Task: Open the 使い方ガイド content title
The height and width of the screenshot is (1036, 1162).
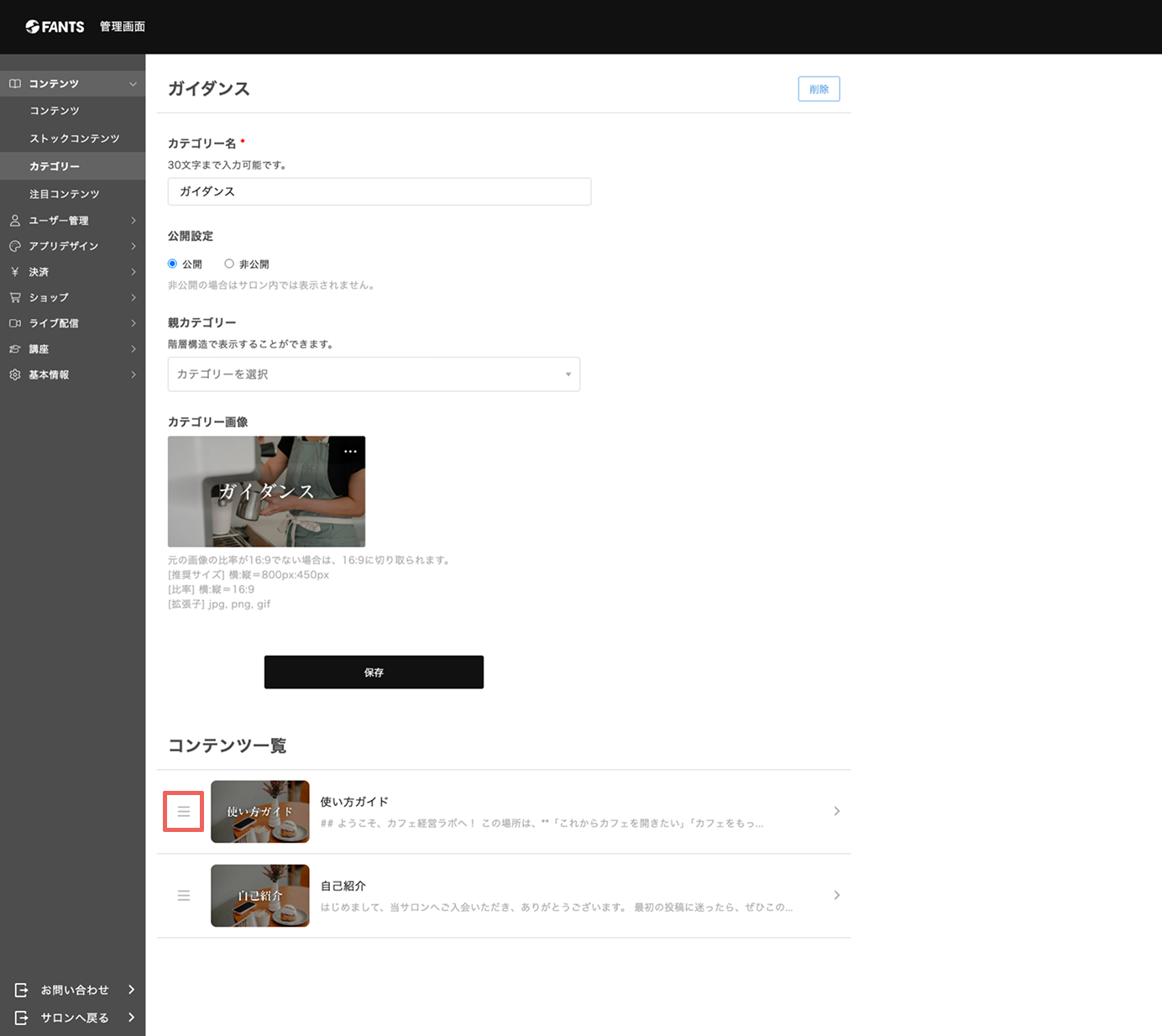Action: coord(354,802)
